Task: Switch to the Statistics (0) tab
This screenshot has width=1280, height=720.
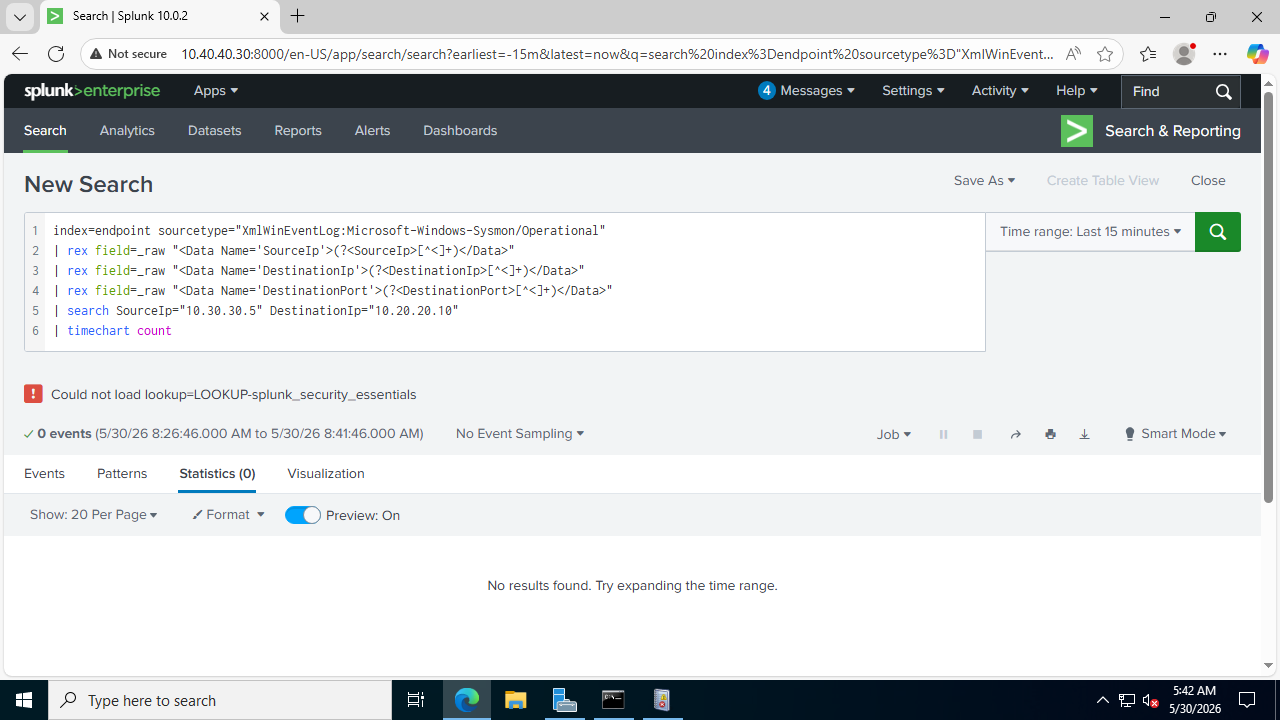Action: pyautogui.click(x=217, y=474)
